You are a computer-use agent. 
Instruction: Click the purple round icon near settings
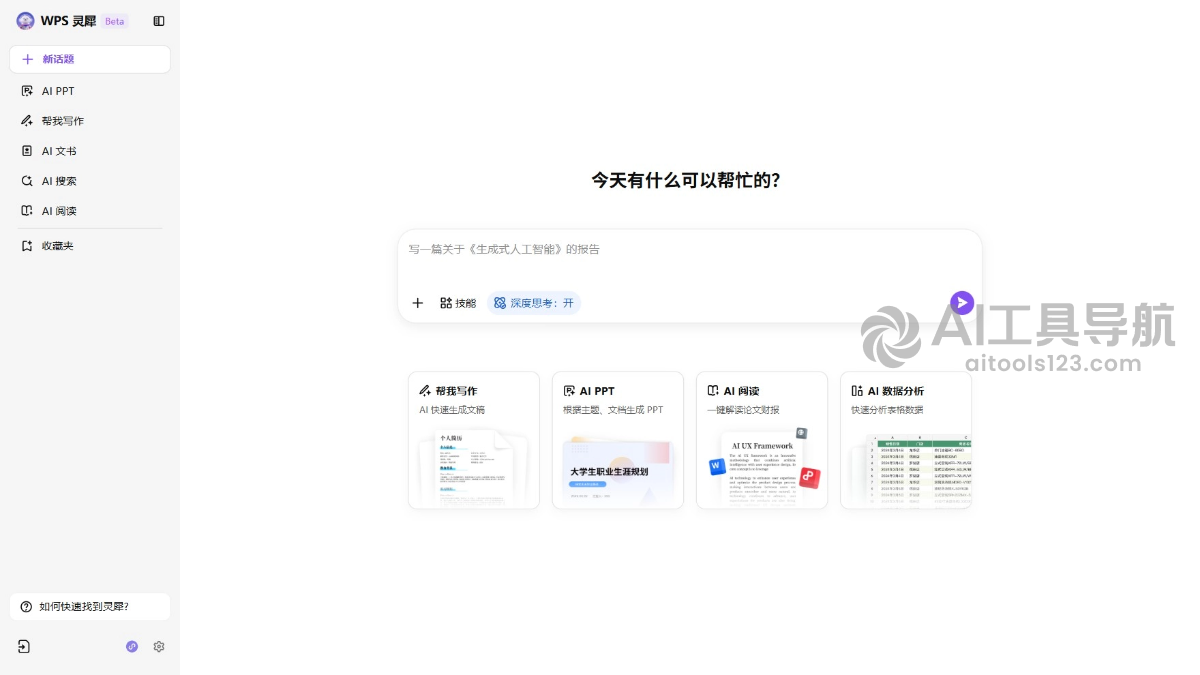pos(132,647)
